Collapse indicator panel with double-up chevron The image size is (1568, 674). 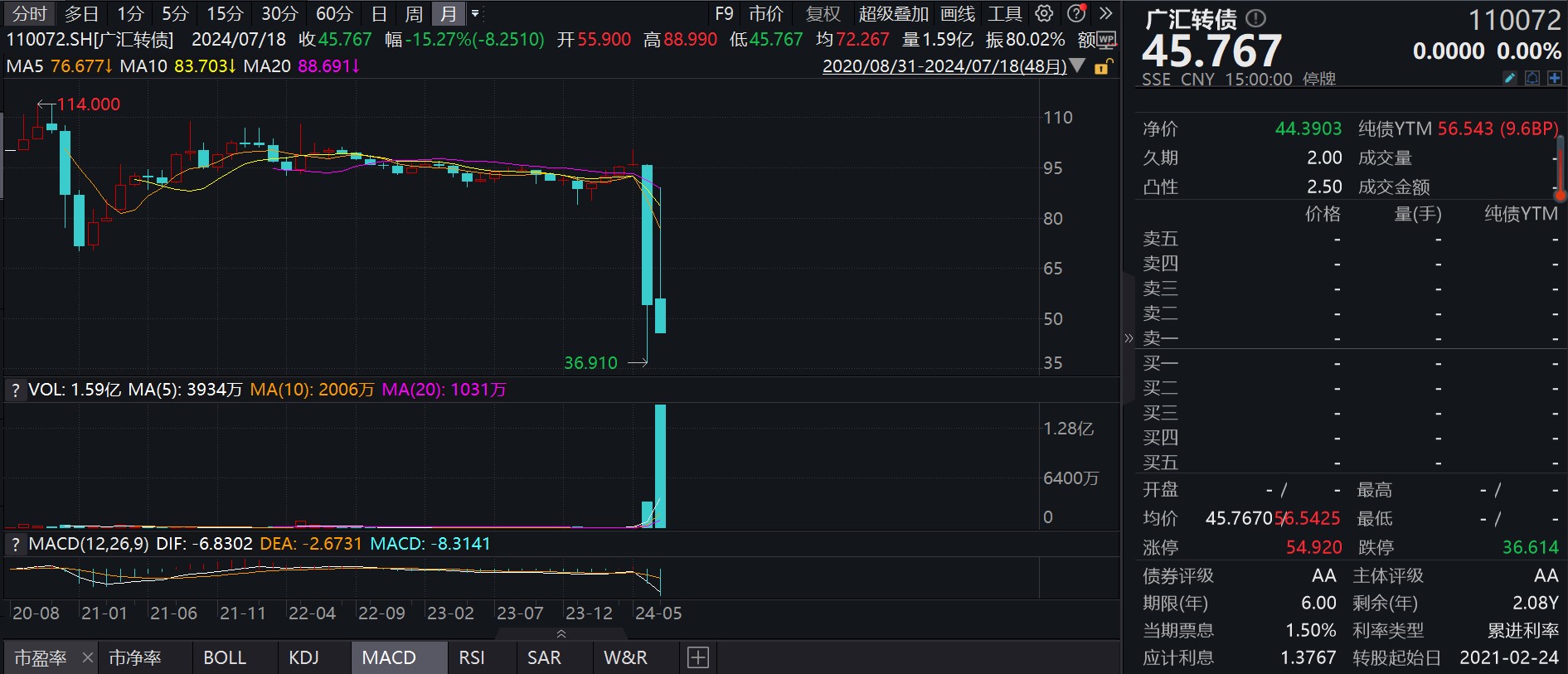(x=561, y=634)
